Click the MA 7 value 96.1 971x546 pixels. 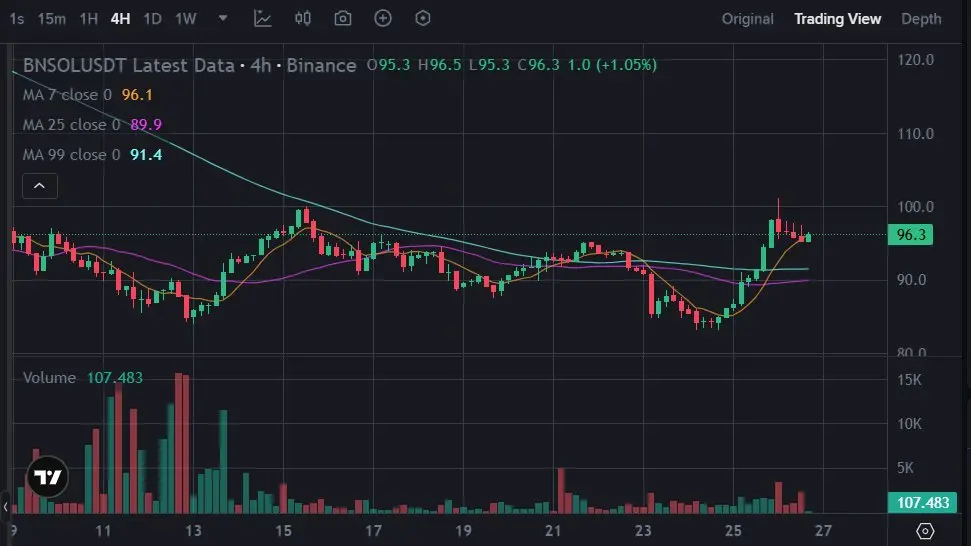(137, 95)
